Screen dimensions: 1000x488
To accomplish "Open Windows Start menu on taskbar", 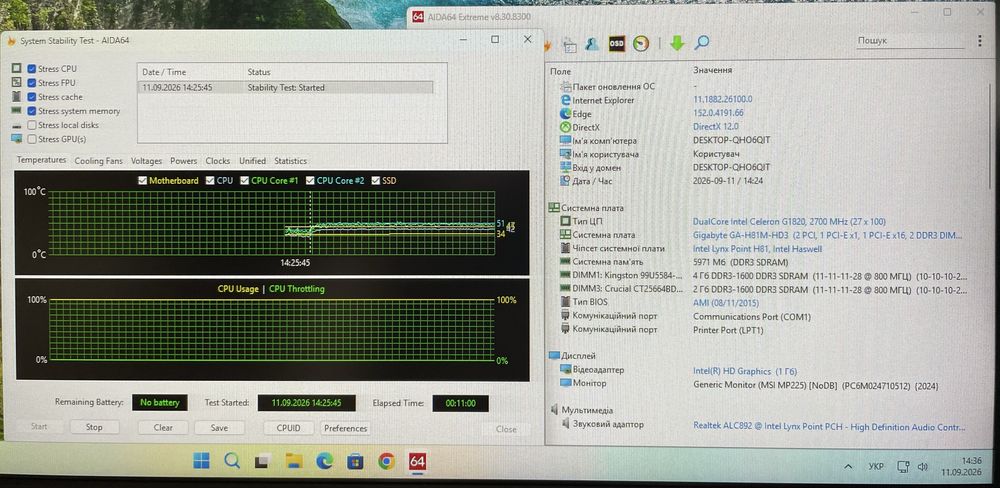I will 201,461.
